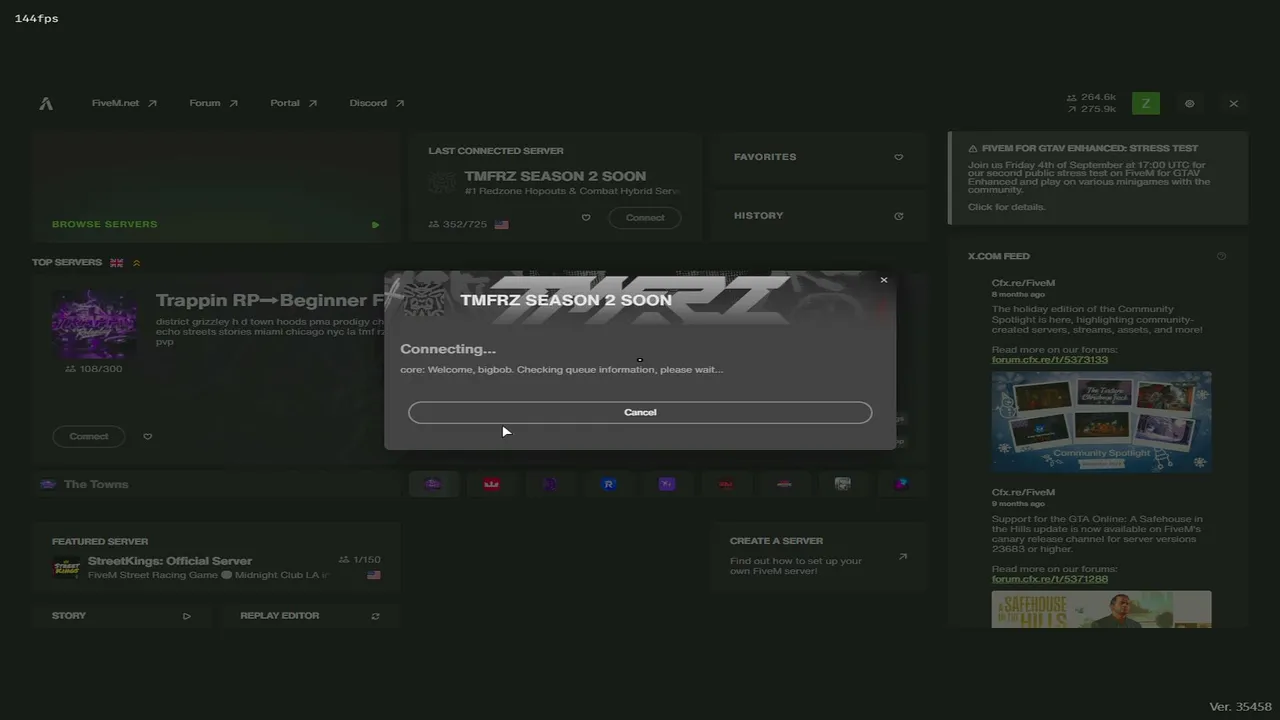
Task: Click the Story play arrow icon
Action: click(x=186, y=616)
